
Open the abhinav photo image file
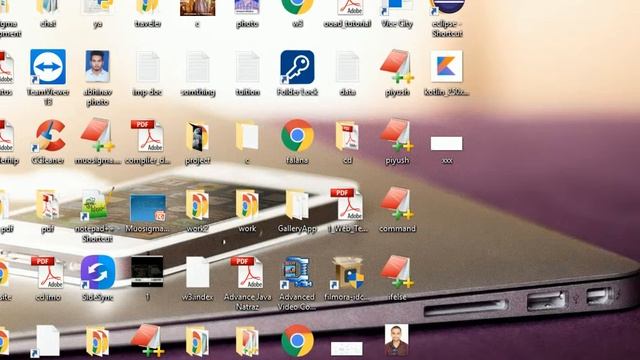[x=97, y=67]
